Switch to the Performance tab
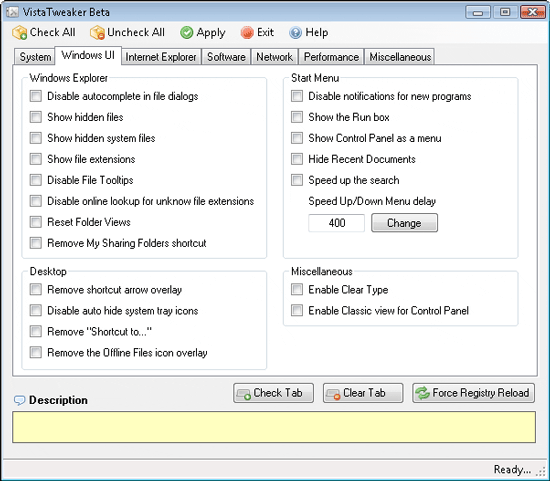Screen dimensions: 550x481 331,57
